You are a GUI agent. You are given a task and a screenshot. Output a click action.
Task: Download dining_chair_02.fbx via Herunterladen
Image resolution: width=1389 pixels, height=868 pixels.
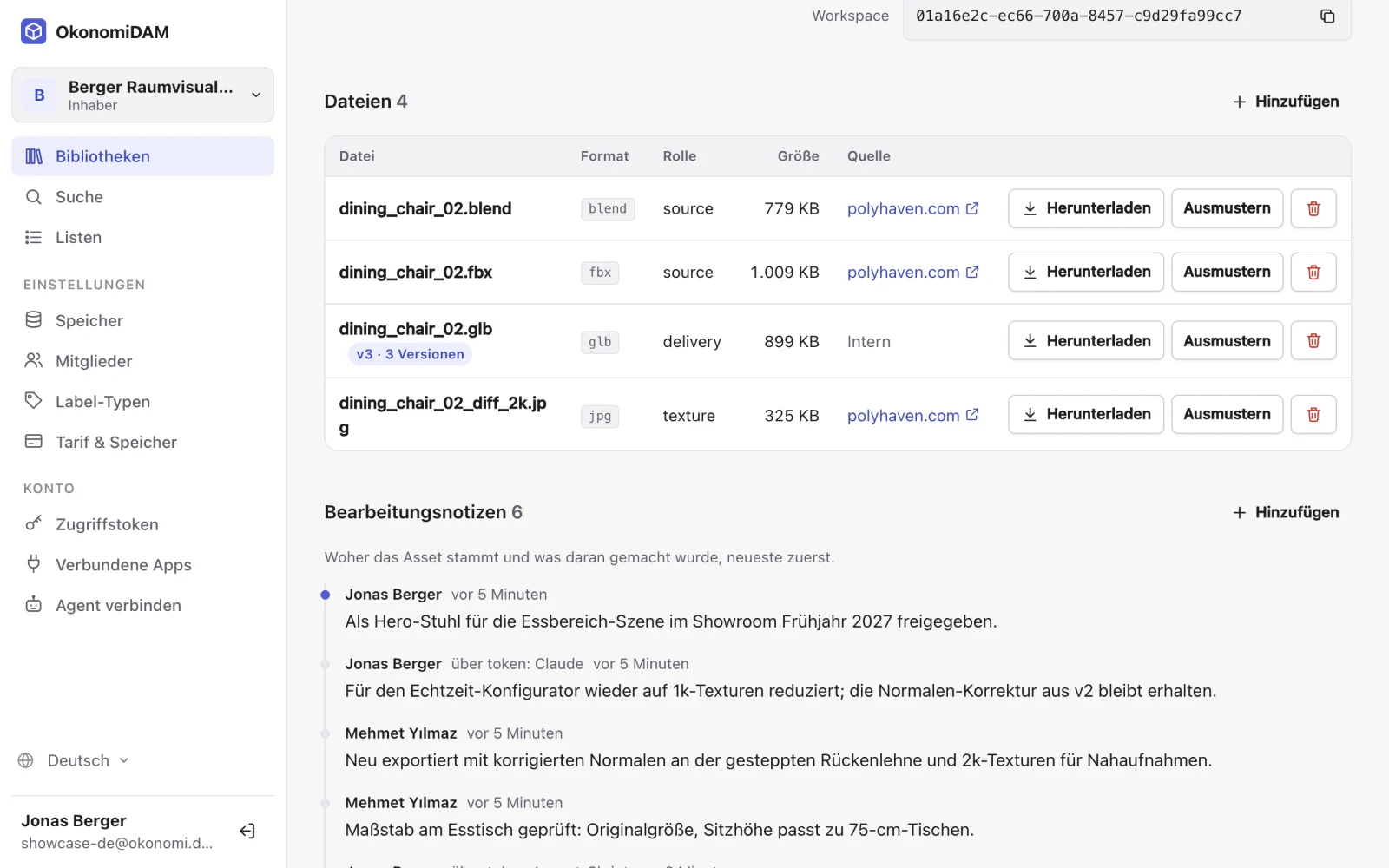click(x=1086, y=272)
